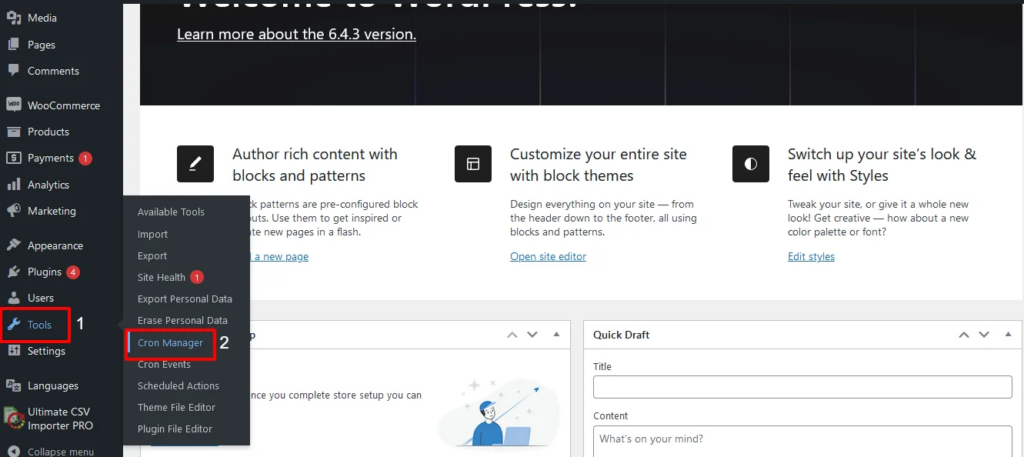
Task: Open Scheduled Actions submenu item
Action: [178, 386]
